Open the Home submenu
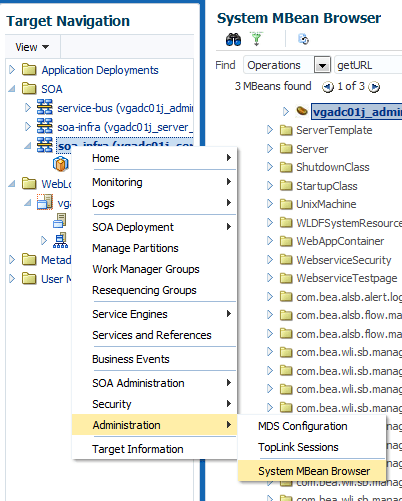Screen dimensions: 402x501 (x=154, y=158)
